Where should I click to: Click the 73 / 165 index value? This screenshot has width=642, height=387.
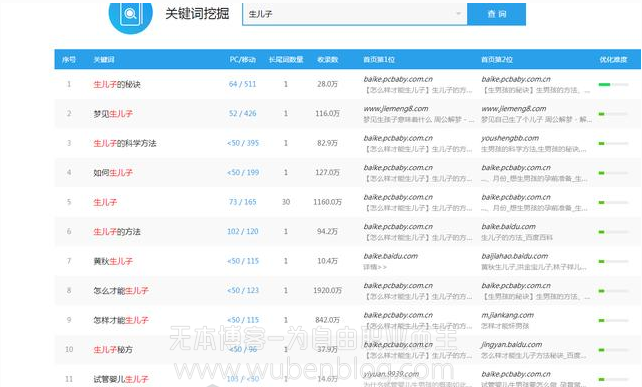click(x=242, y=202)
